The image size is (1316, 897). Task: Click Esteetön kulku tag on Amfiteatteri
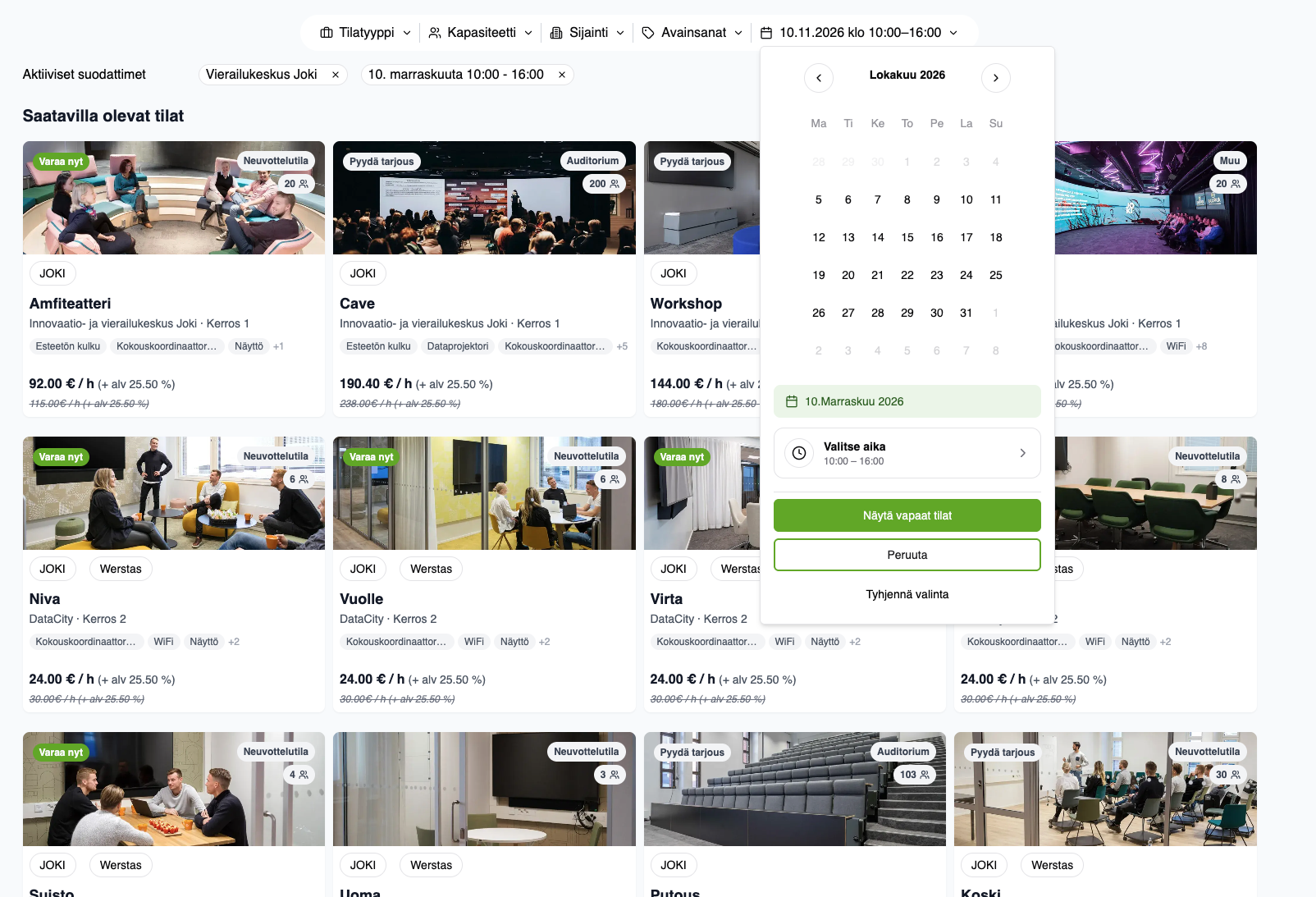(x=68, y=346)
